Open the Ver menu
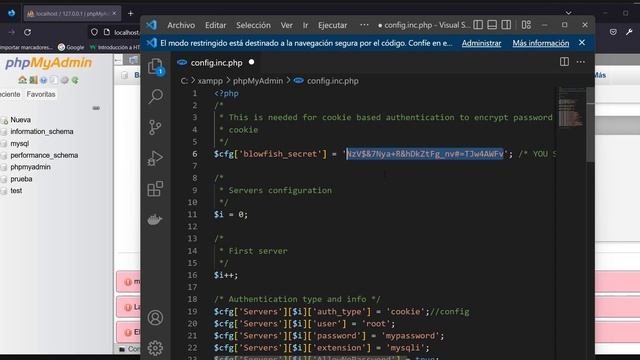This screenshot has width=640, height=360. tap(287, 25)
